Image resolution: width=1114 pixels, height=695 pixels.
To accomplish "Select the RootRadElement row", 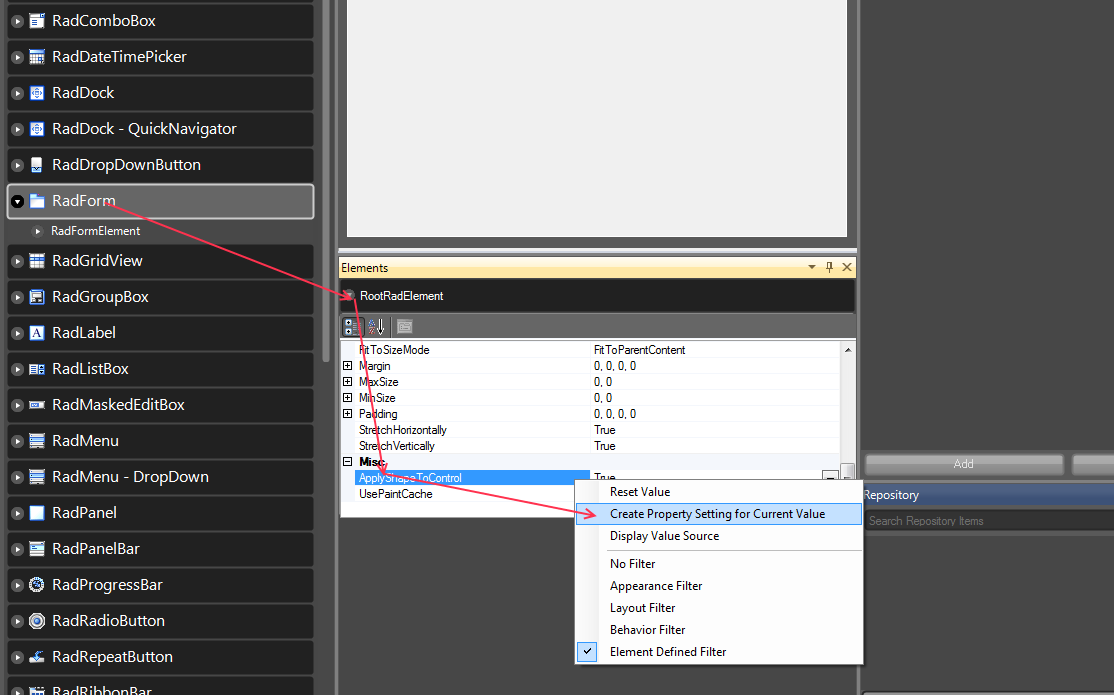I will (x=597, y=296).
